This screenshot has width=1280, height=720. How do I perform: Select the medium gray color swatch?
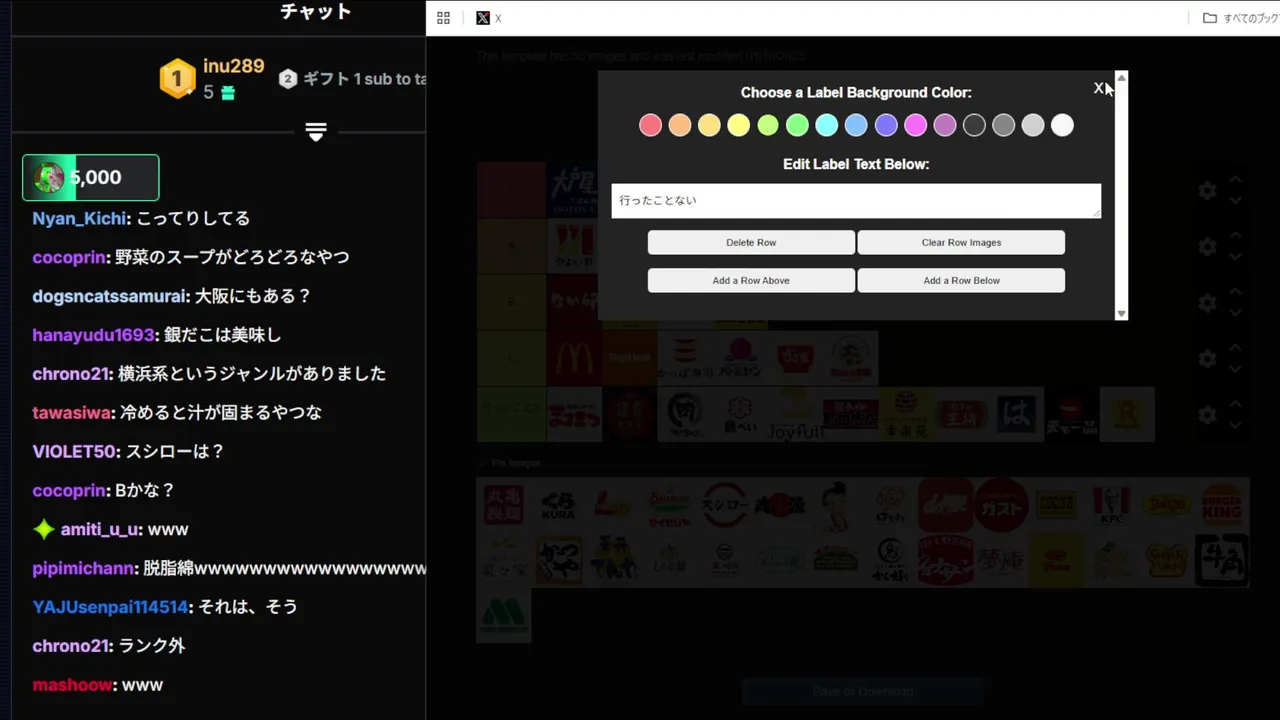coord(1003,125)
